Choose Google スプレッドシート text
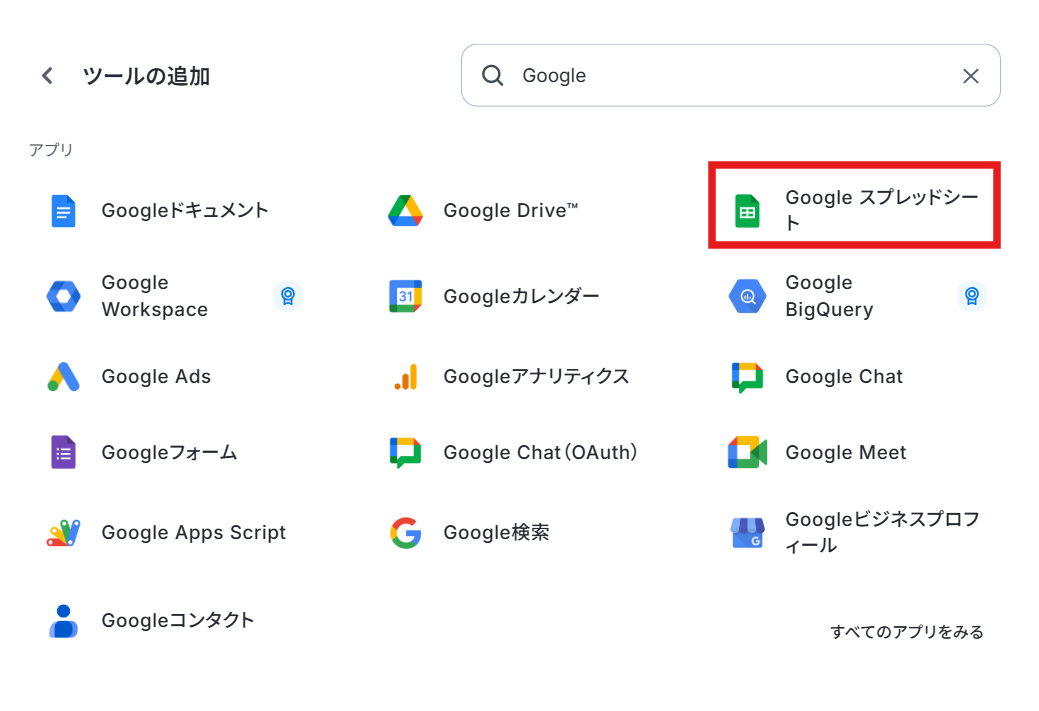The height and width of the screenshot is (711, 1039). [x=881, y=210]
